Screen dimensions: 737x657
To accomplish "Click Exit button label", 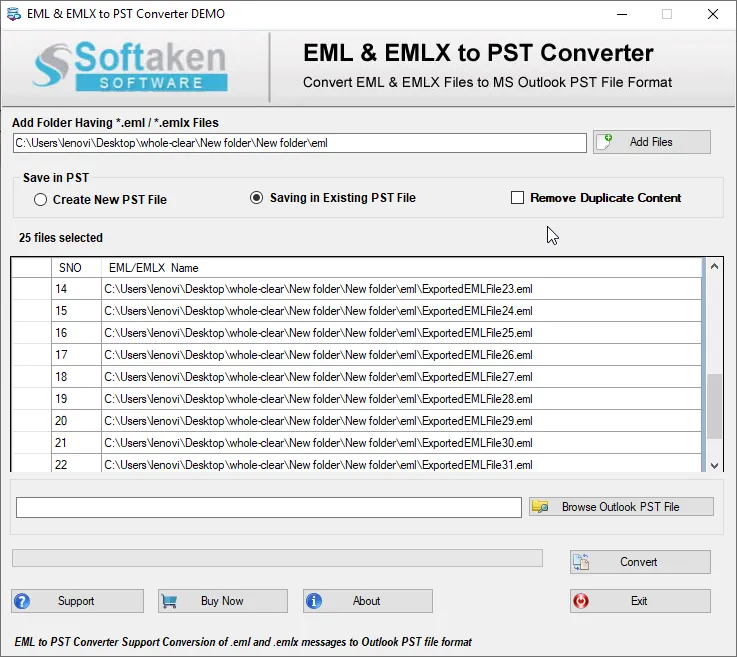I will click(639, 601).
